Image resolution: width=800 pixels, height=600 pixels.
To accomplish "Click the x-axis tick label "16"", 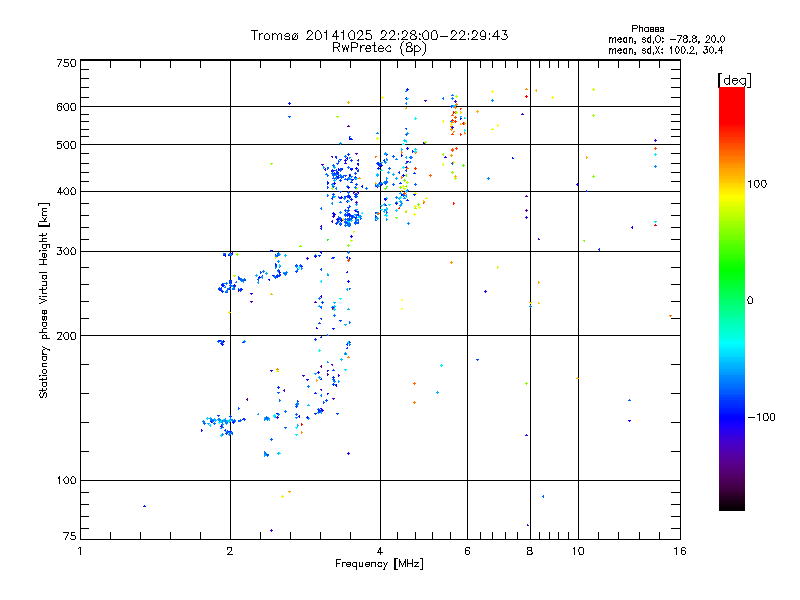I will (x=680, y=551).
